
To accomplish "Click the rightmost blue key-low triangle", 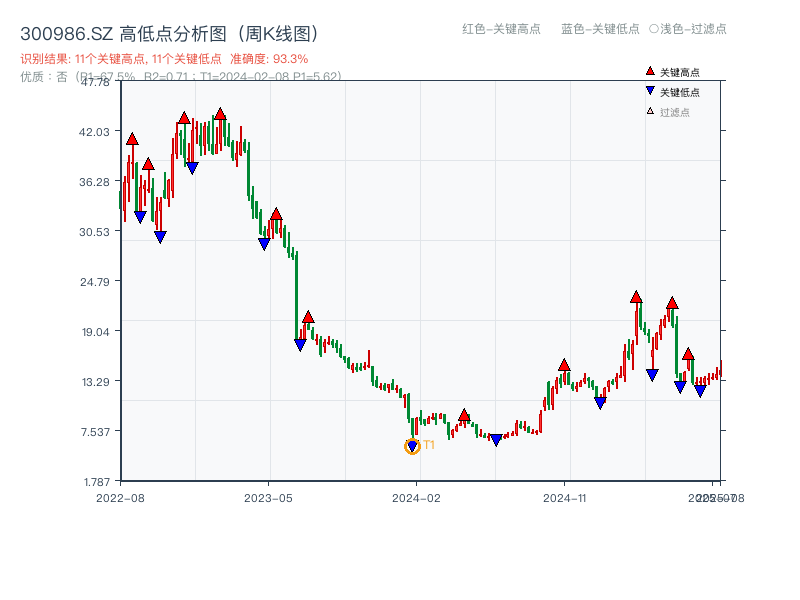I will tap(700, 390).
